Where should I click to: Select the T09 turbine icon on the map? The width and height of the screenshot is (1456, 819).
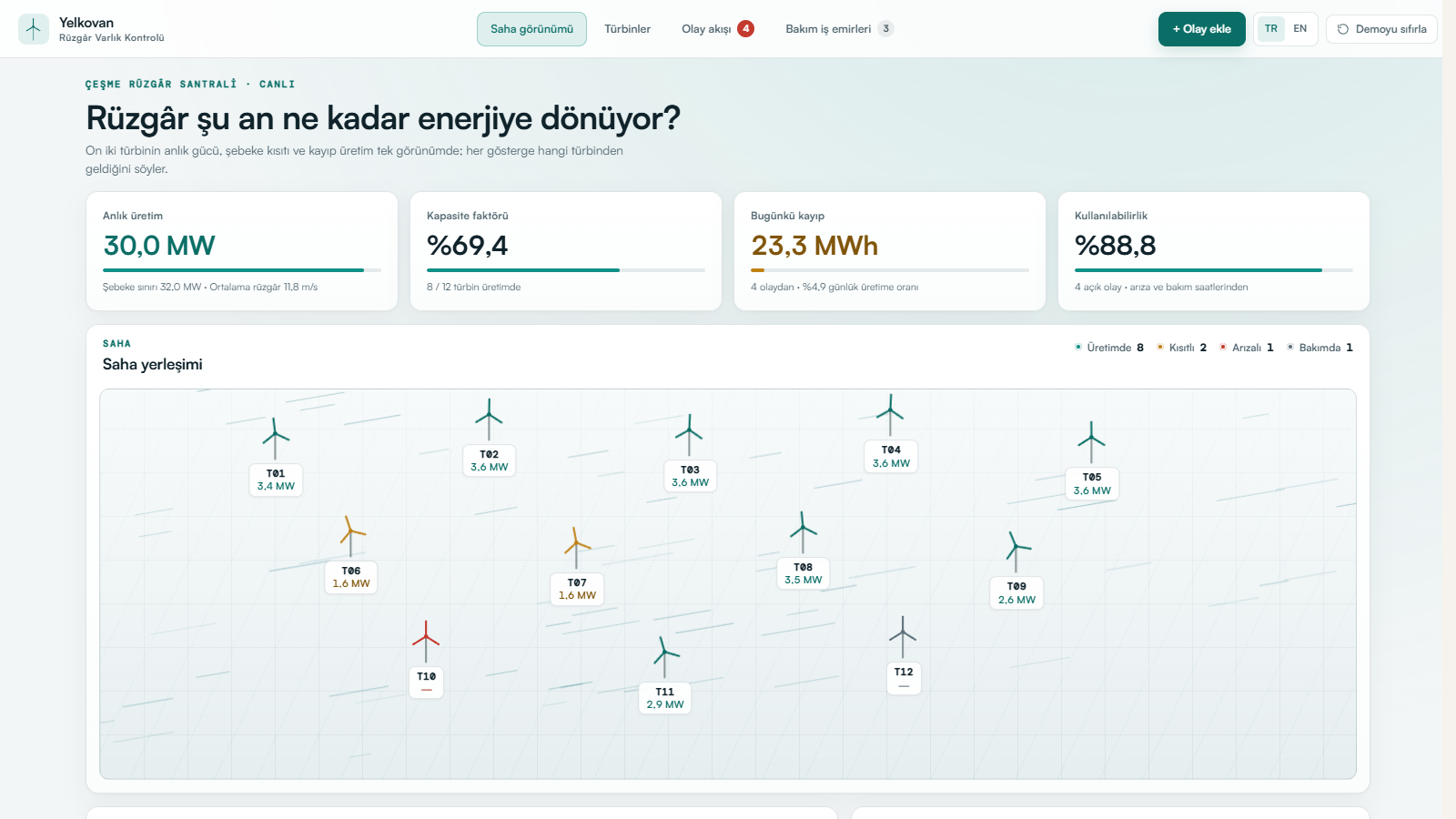(x=1016, y=552)
